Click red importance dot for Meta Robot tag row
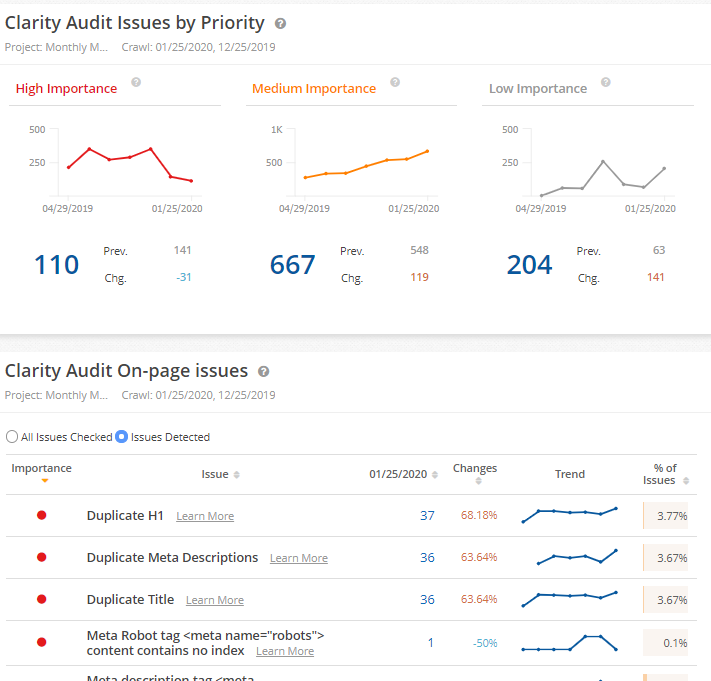711x681 pixels. (42, 642)
